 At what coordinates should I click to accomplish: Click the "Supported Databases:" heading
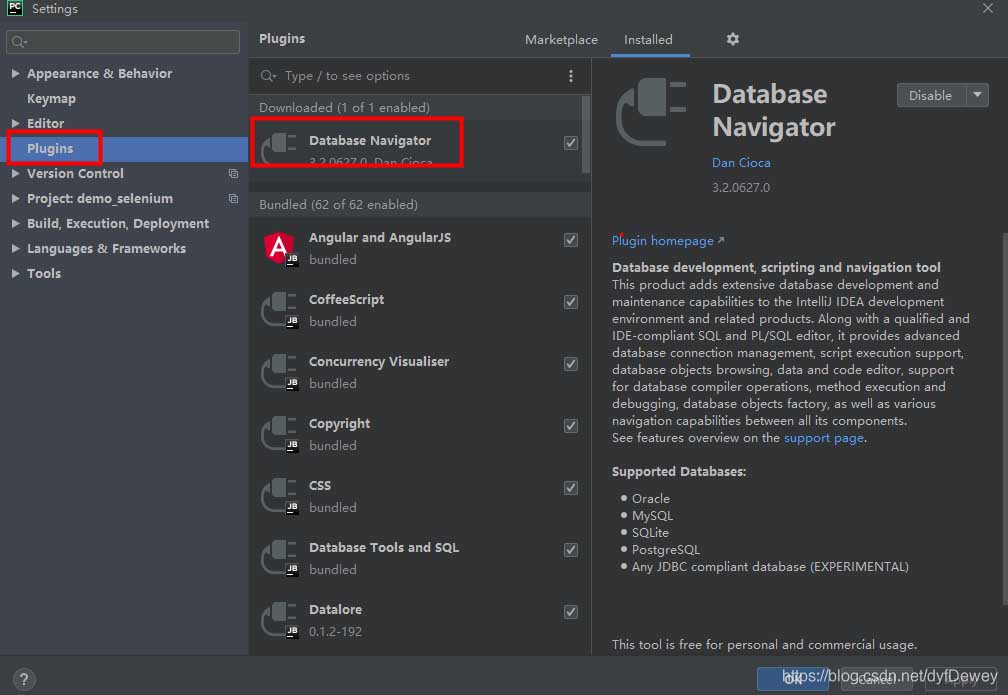click(x=679, y=471)
